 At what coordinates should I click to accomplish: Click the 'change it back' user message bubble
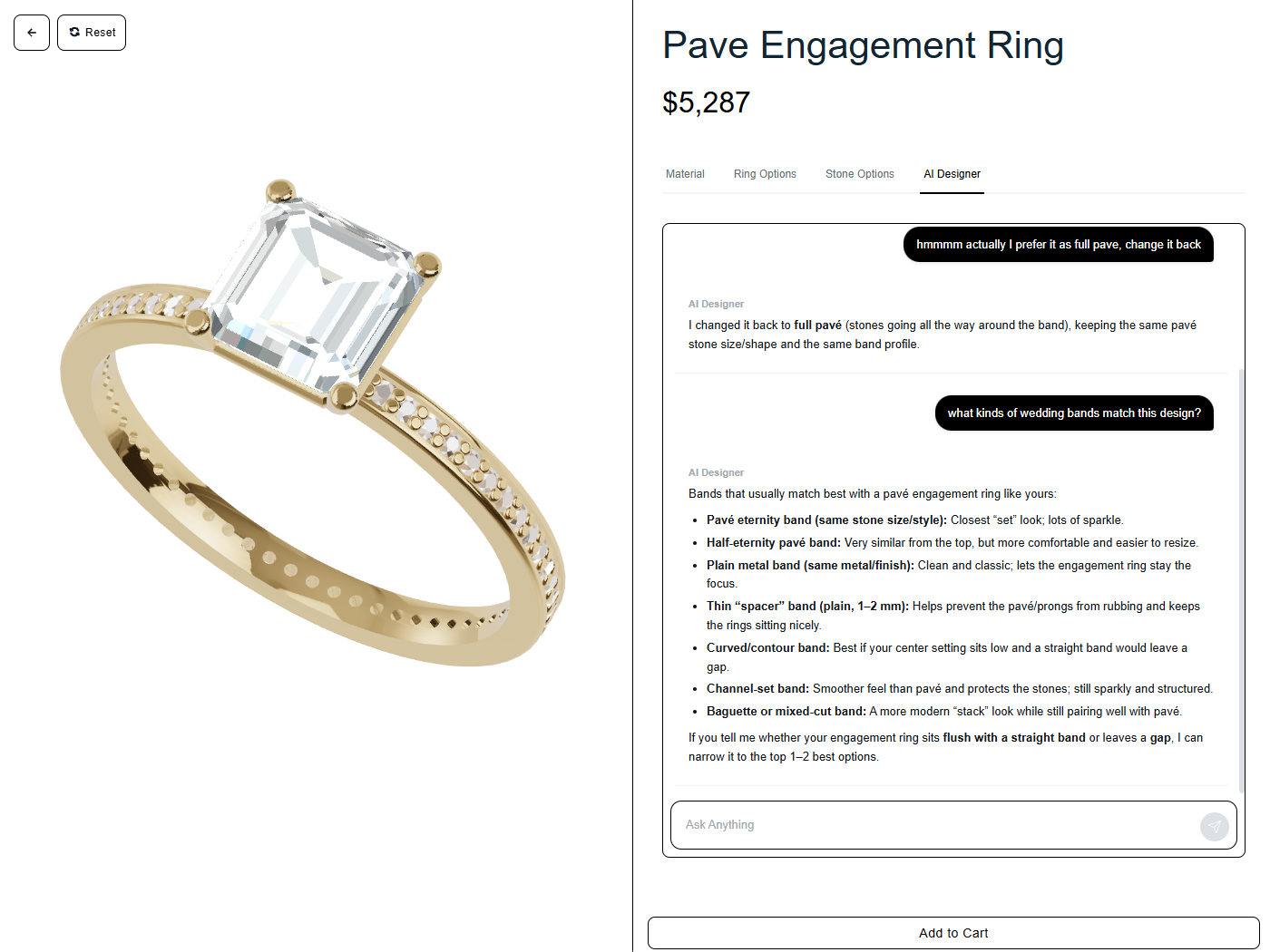[x=1058, y=245]
